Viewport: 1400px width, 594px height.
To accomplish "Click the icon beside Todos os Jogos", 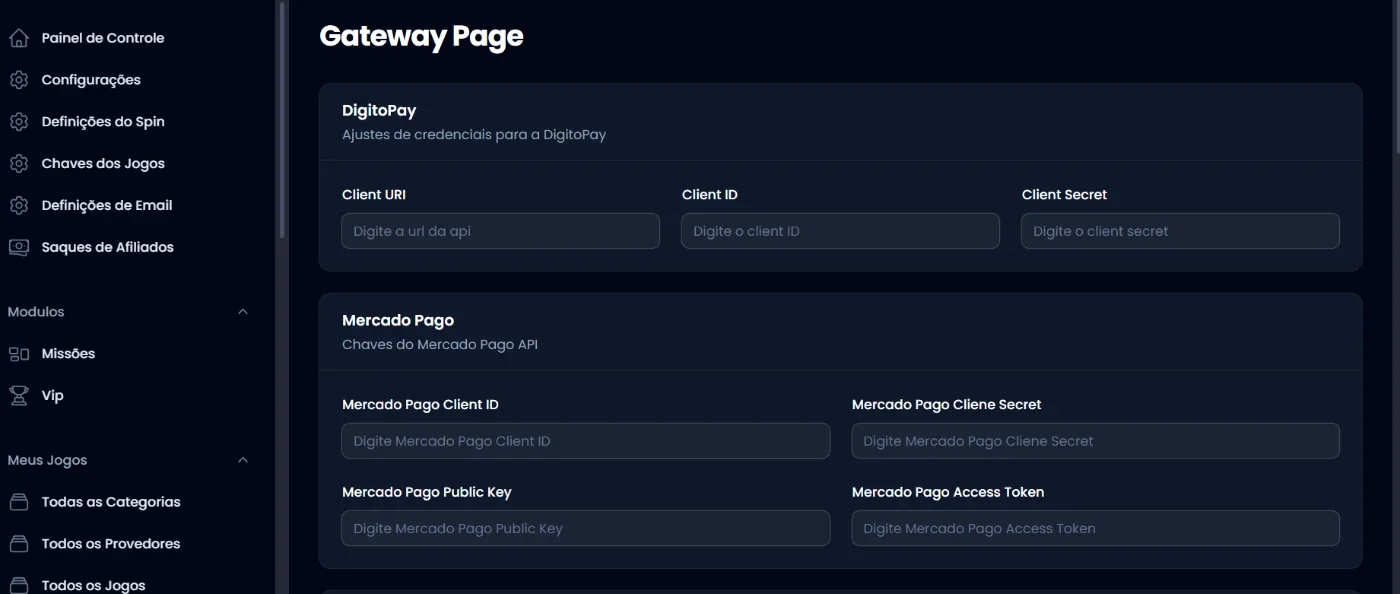I will click(x=18, y=586).
